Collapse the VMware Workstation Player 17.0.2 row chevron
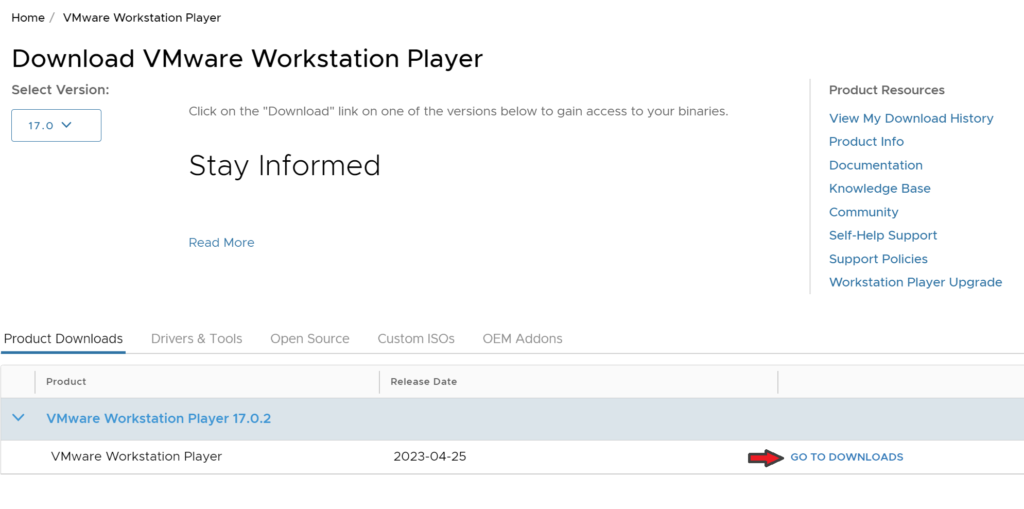The image size is (1024, 509). point(18,417)
